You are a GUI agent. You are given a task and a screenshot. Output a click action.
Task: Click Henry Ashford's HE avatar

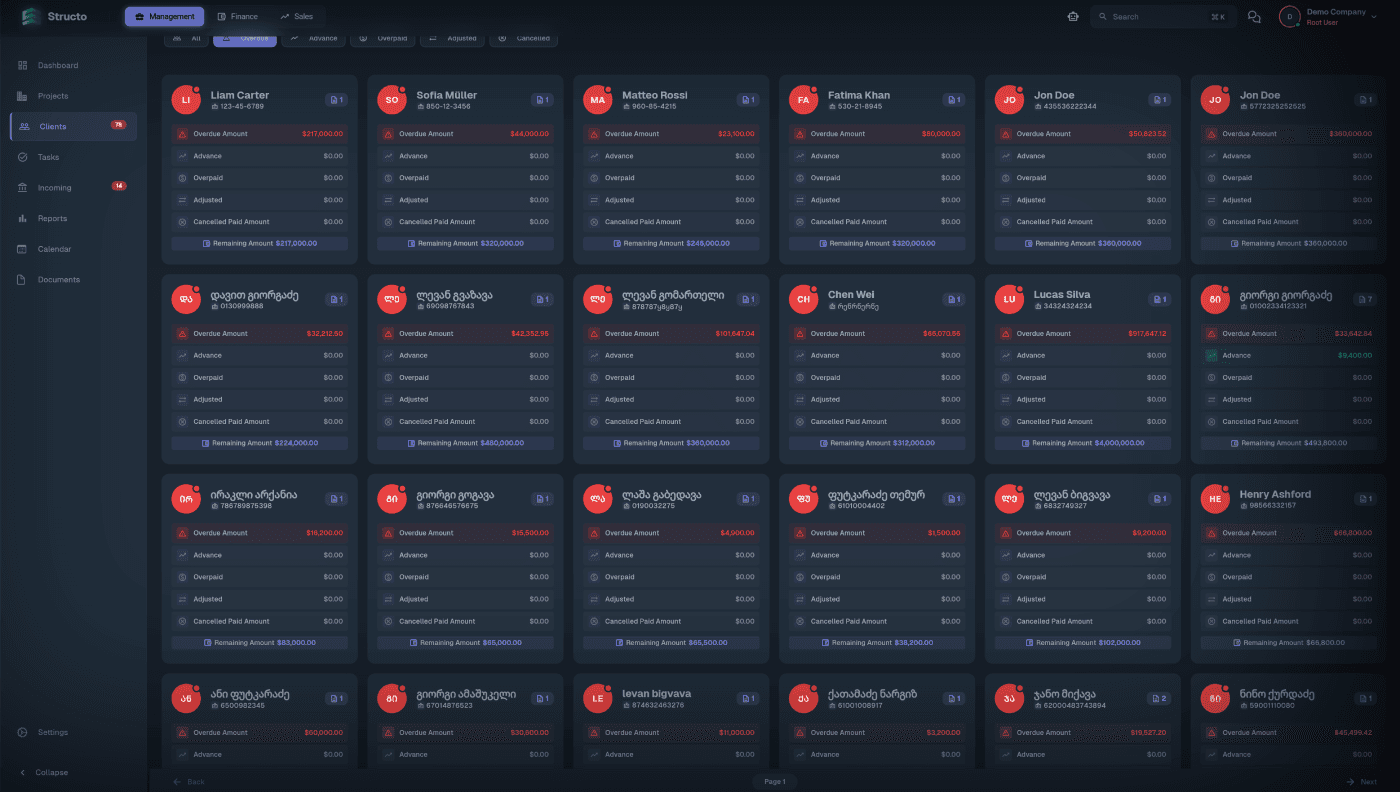(x=1215, y=499)
